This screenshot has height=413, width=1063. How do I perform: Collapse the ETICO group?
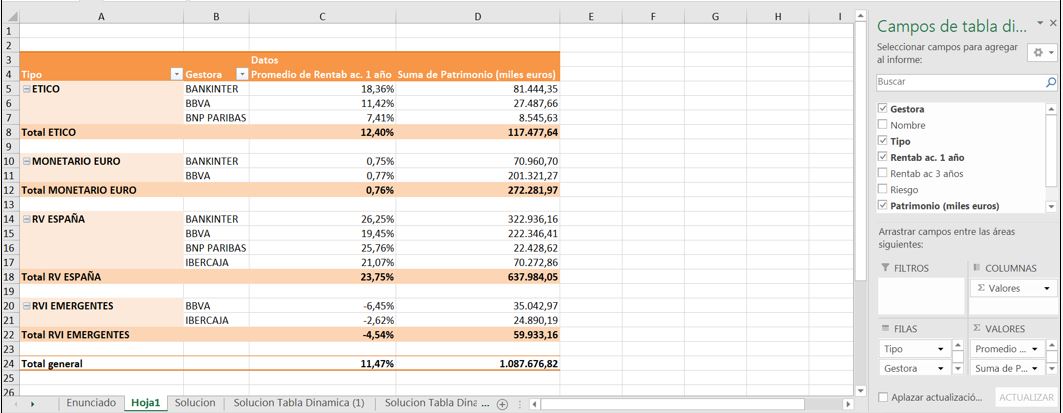[x=27, y=89]
